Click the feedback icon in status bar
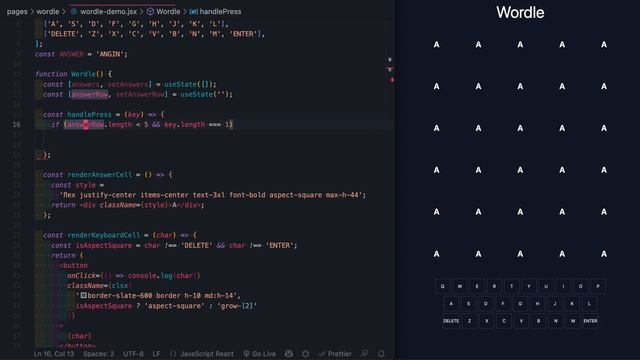The height and width of the screenshot is (360, 640). point(364,353)
